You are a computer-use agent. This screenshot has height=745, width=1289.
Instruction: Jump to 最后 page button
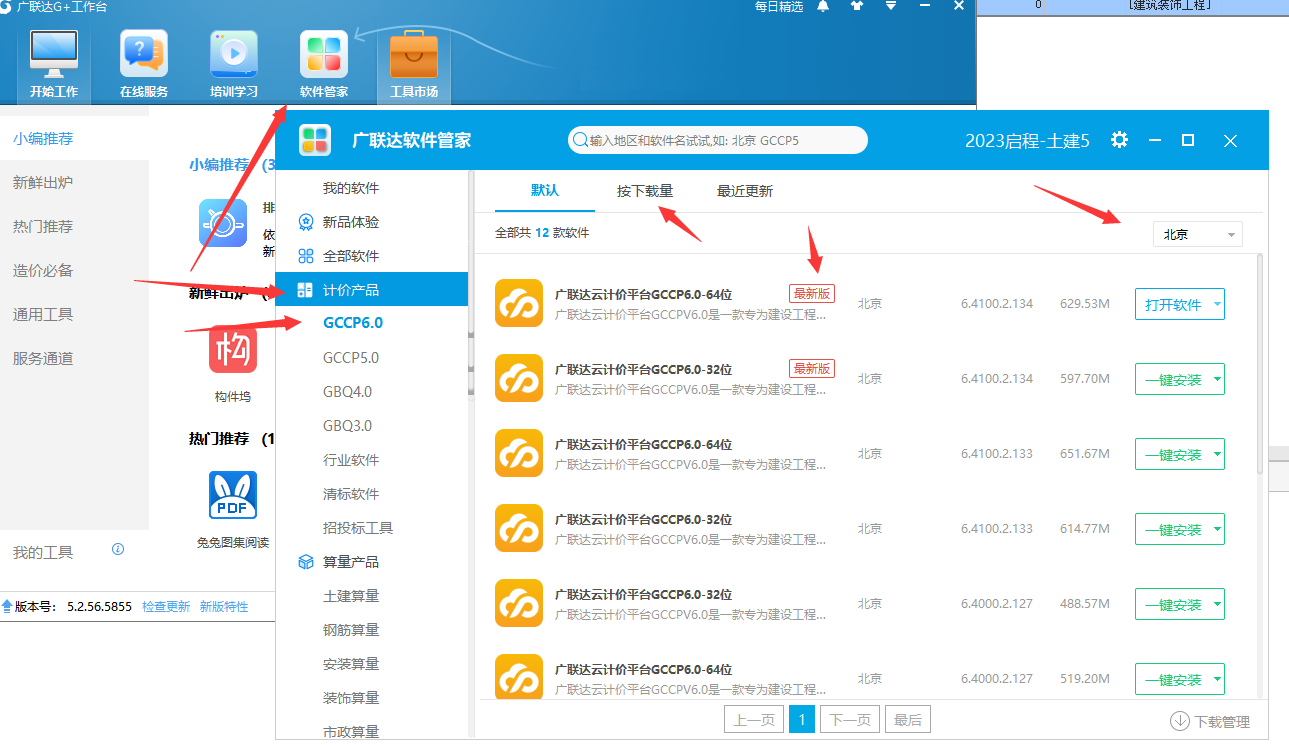(908, 719)
